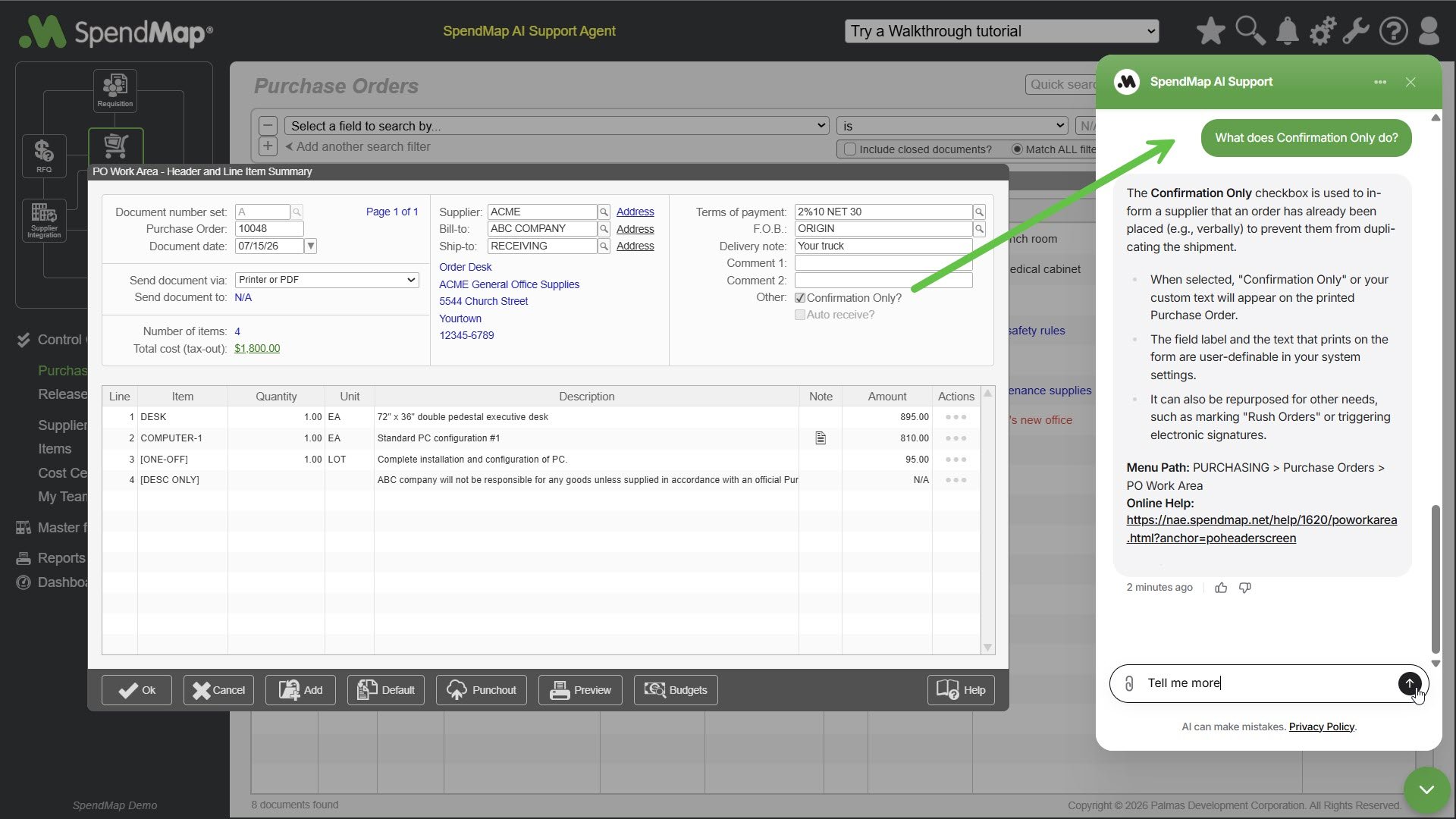Open the note icon on COMPUTER-1 line
Viewport: 1456px width, 819px height.
[x=821, y=438]
